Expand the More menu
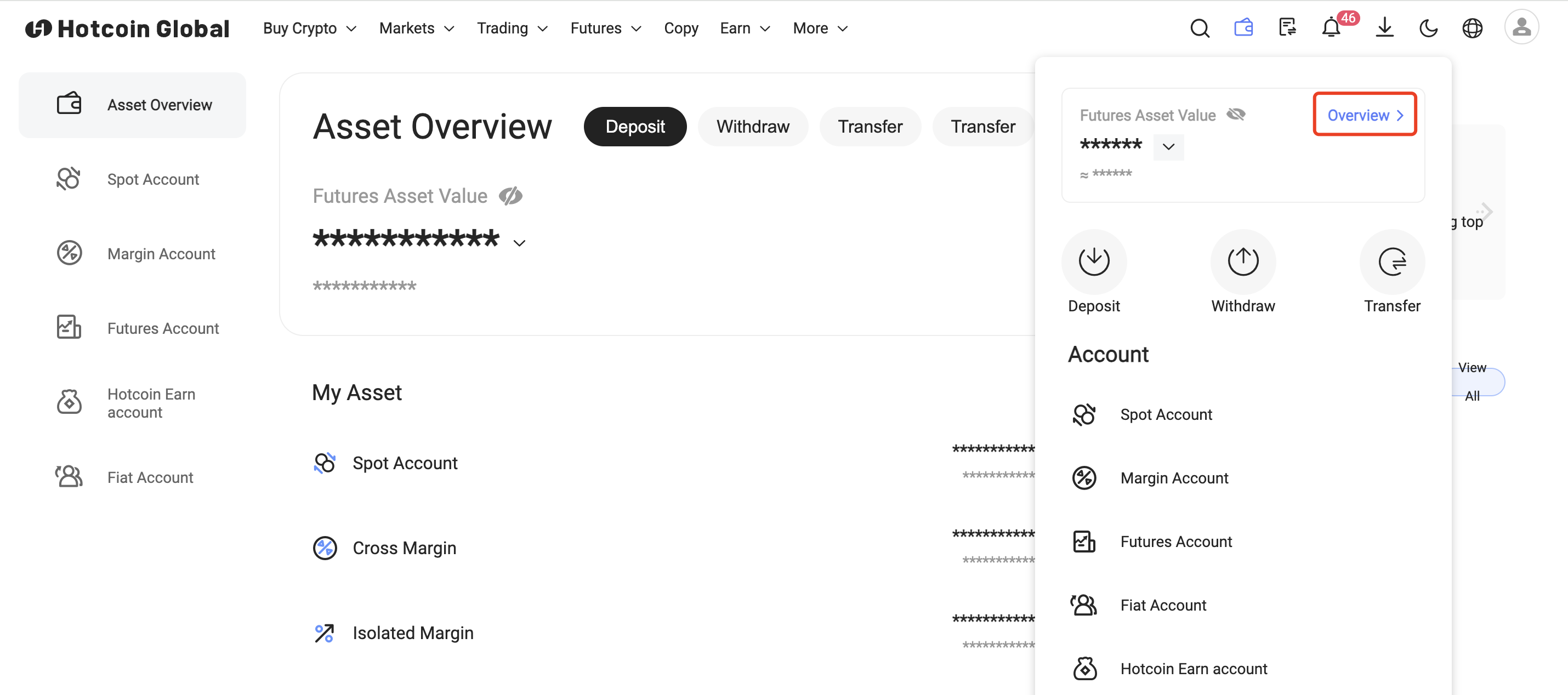 click(x=820, y=28)
